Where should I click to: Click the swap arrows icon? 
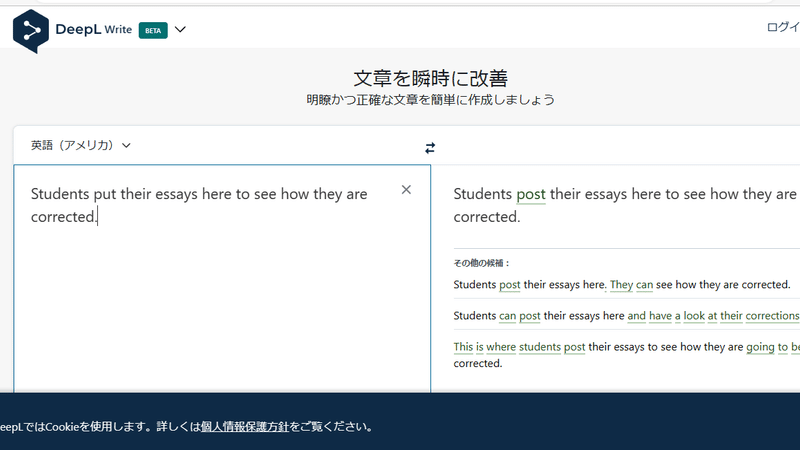pyautogui.click(x=430, y=148)
